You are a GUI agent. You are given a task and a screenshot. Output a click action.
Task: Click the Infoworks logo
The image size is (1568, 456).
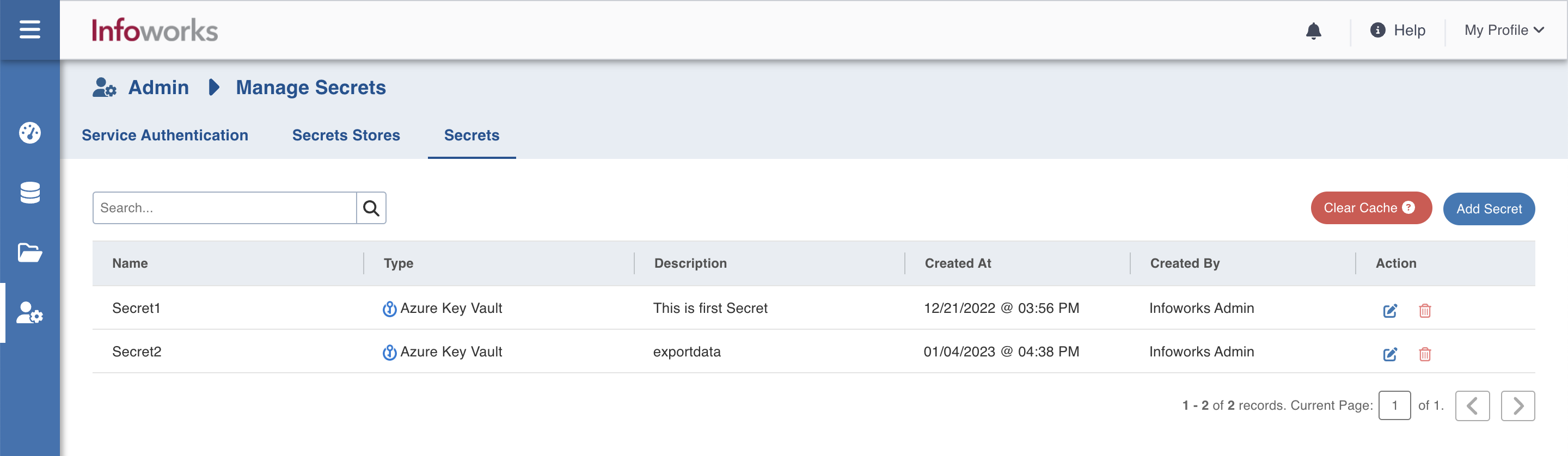[155, 30]
